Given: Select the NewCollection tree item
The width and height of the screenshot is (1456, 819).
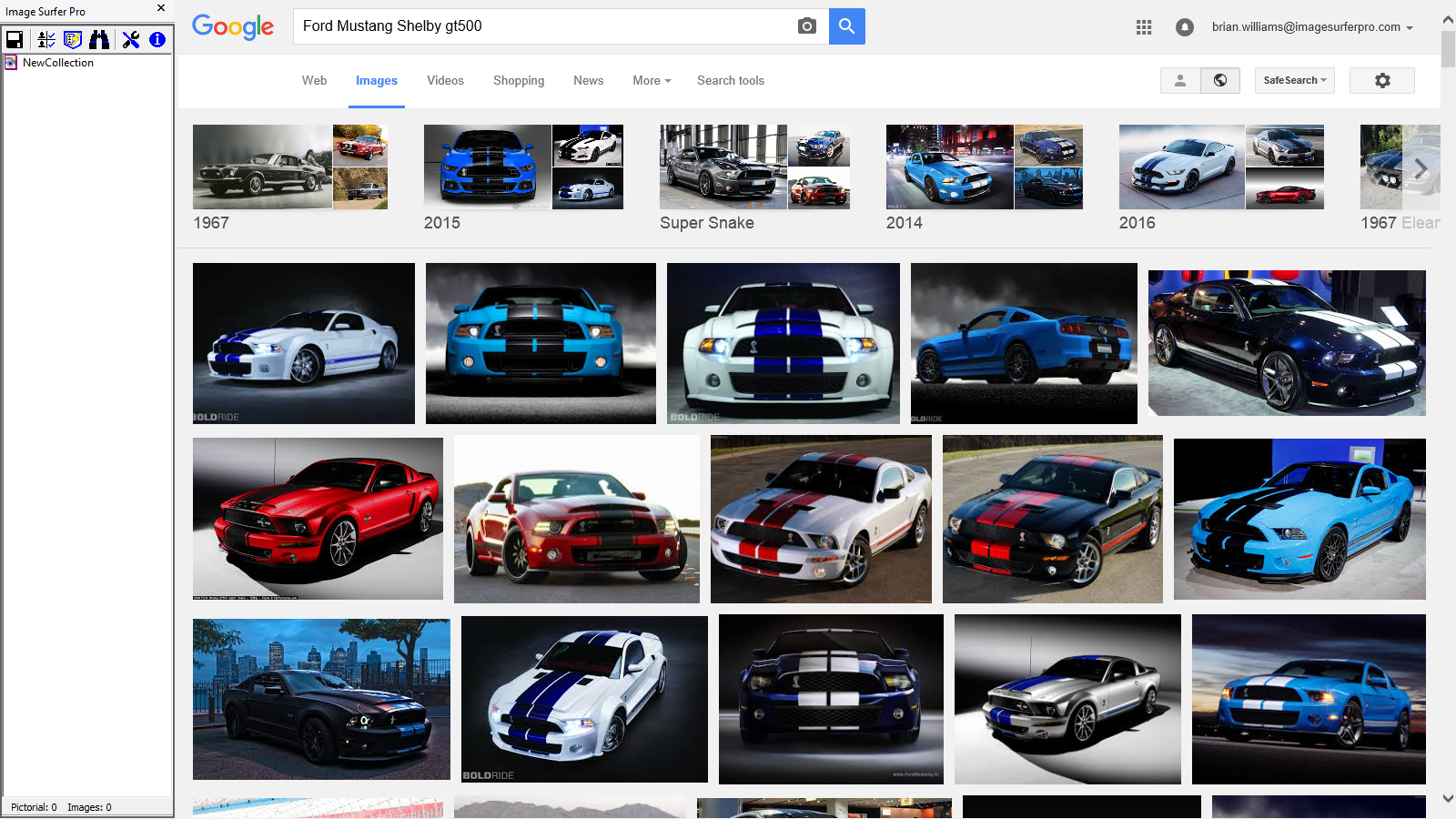Looking at the screenshot, I should point(58,63).
